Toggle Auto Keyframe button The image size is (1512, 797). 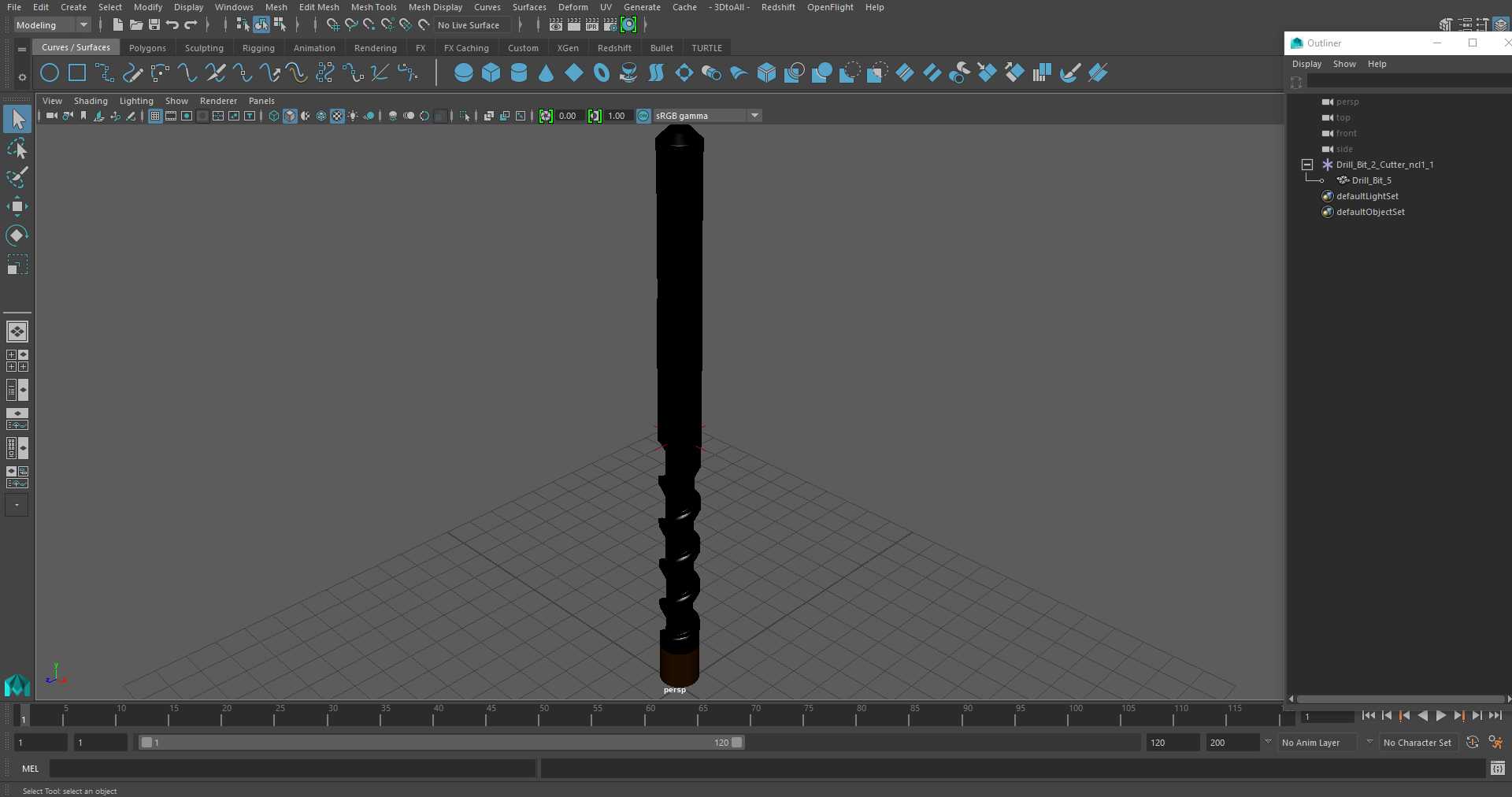click(x=1473, y=742)
